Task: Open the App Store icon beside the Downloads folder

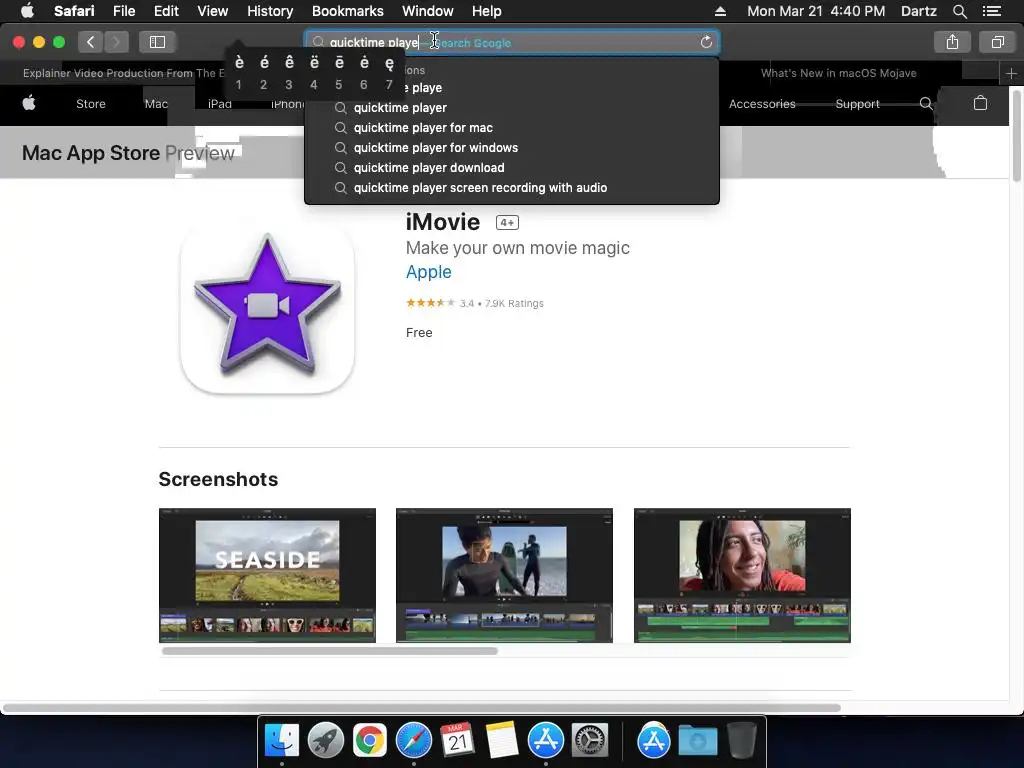Action: 654,741
